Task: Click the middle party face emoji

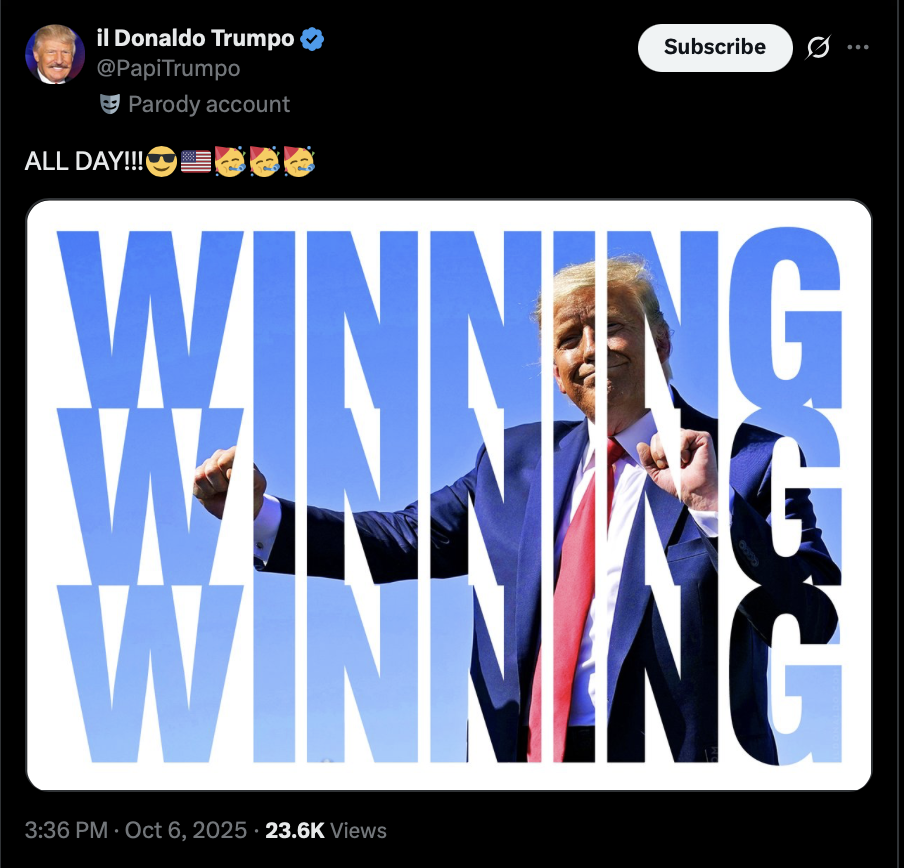Action: [265, 161]
